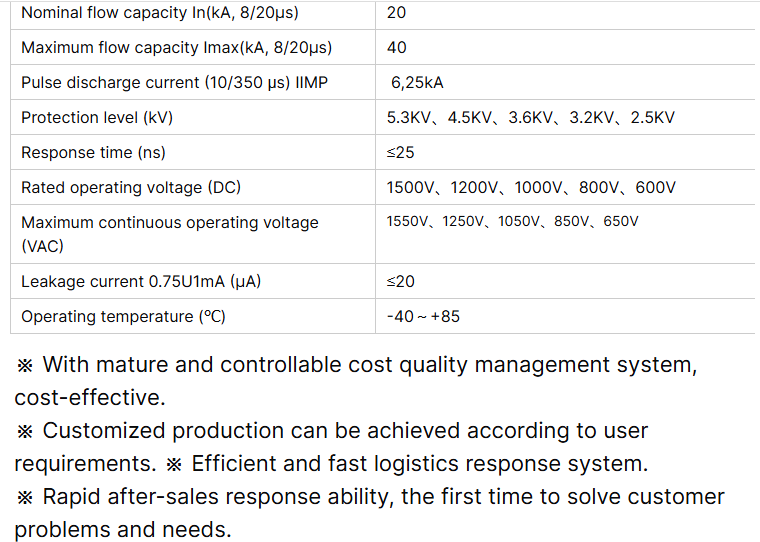Select the Pulse discharge current IIMP label
Screen dimensions: 760x542
click(x=174, y=83)
